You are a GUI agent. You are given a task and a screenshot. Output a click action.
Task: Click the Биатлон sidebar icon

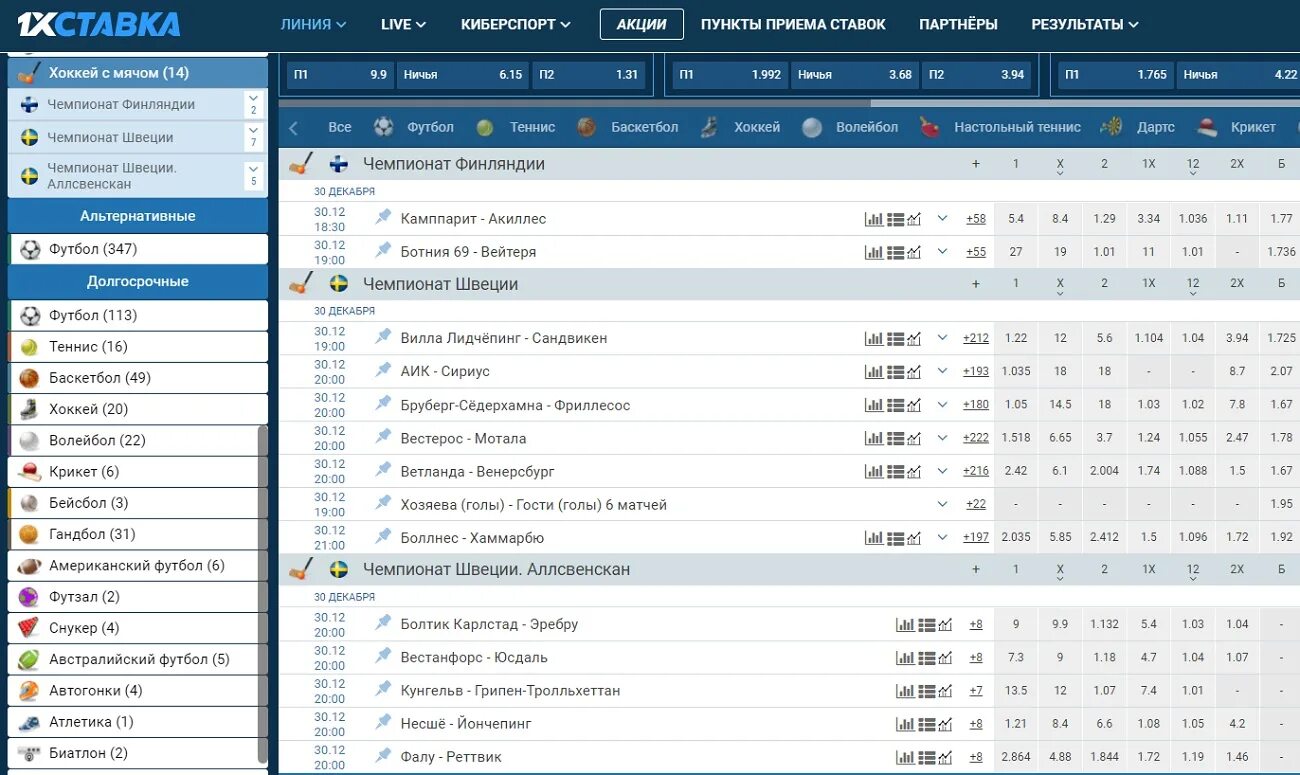(x=29, y=753)
